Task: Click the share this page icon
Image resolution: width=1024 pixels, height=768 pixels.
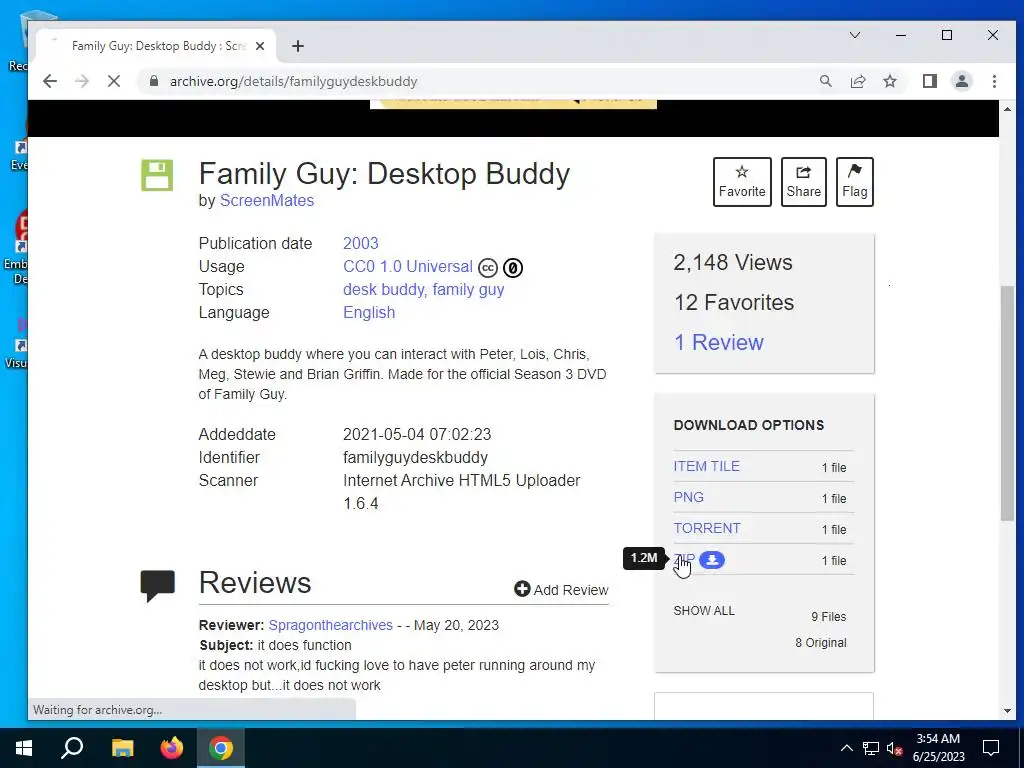Action: click(x=857, y=81)
